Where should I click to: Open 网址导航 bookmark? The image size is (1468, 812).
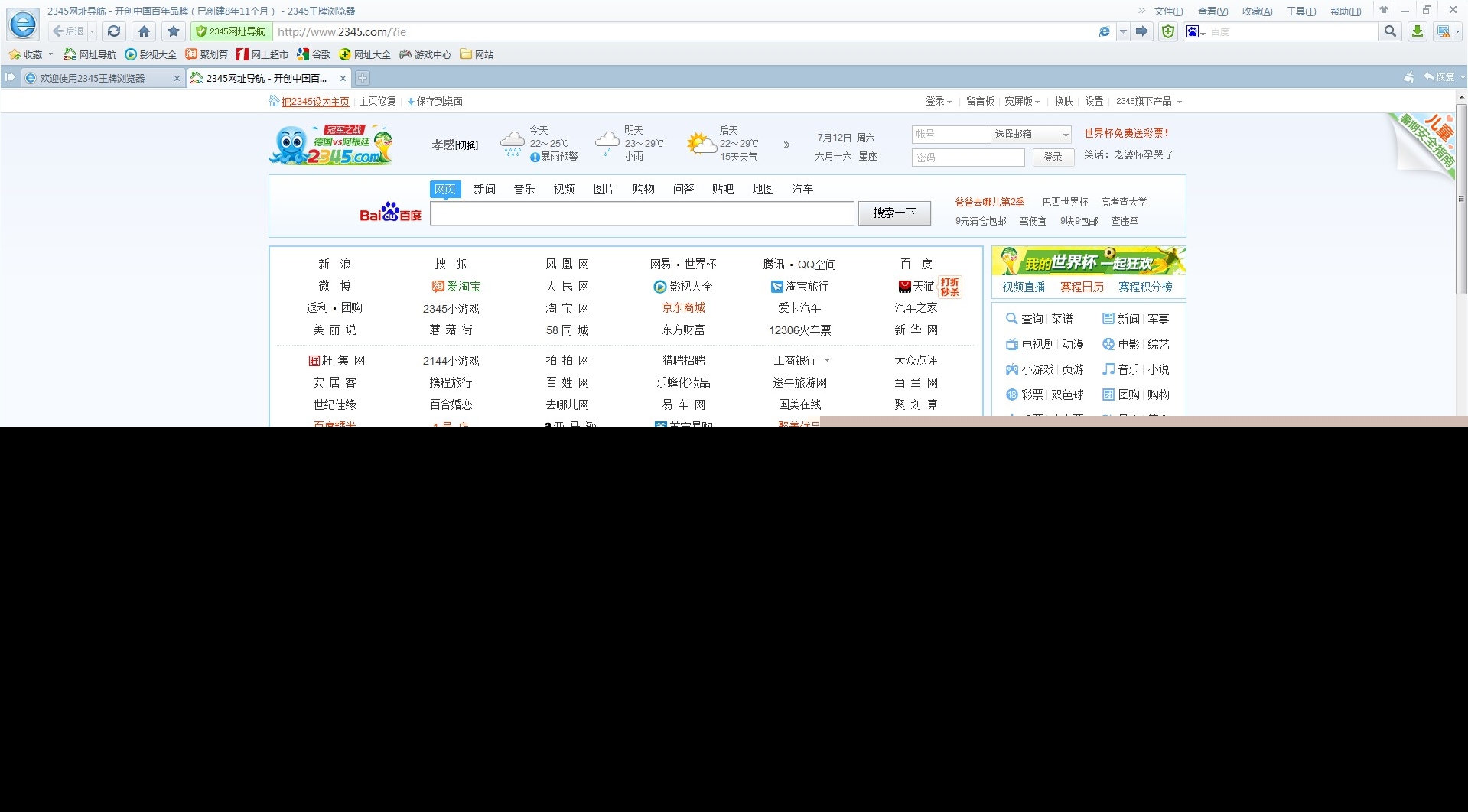[90, 54]
